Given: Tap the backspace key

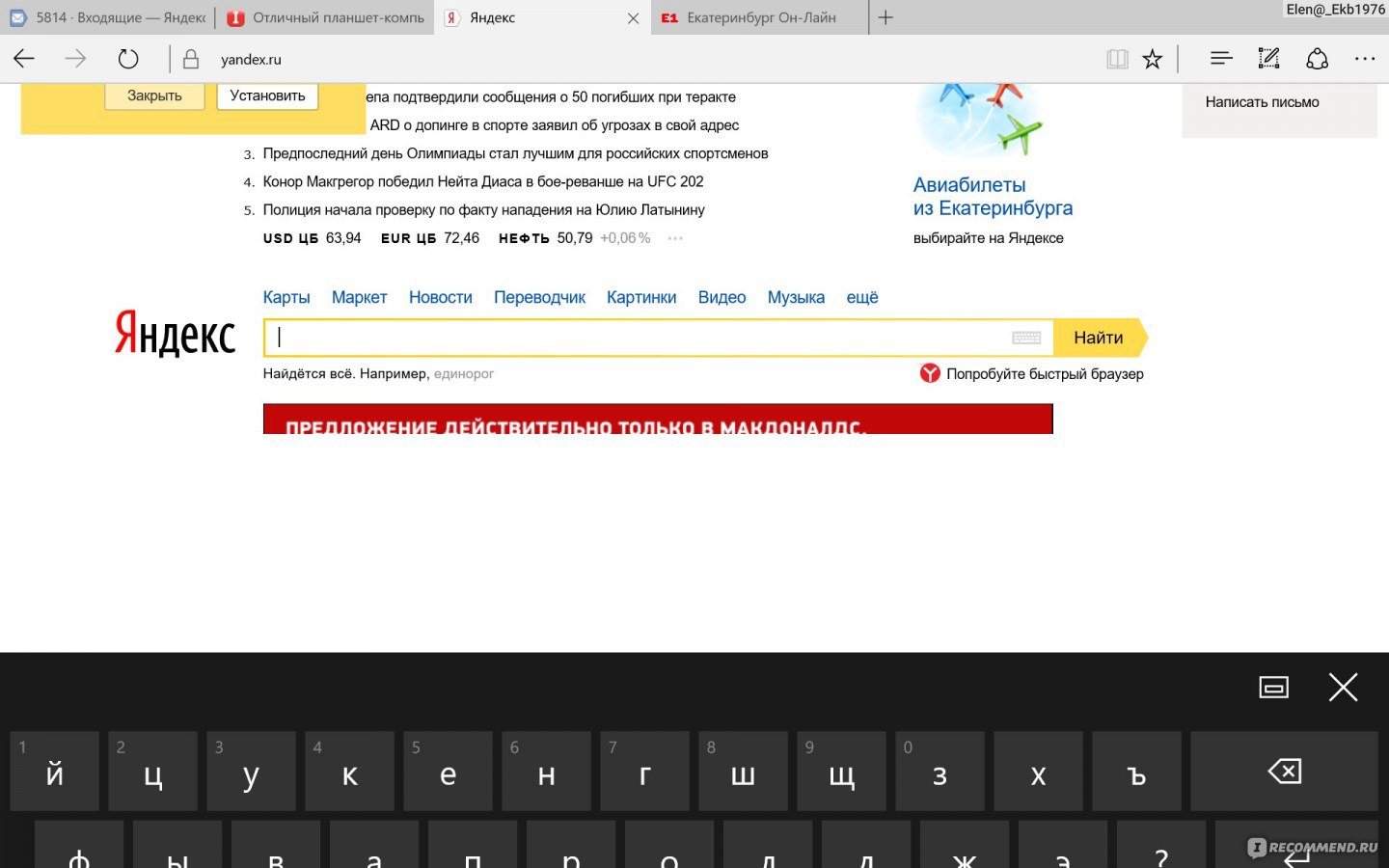Looking at the screenshot, I should (x=1285, y=771).
